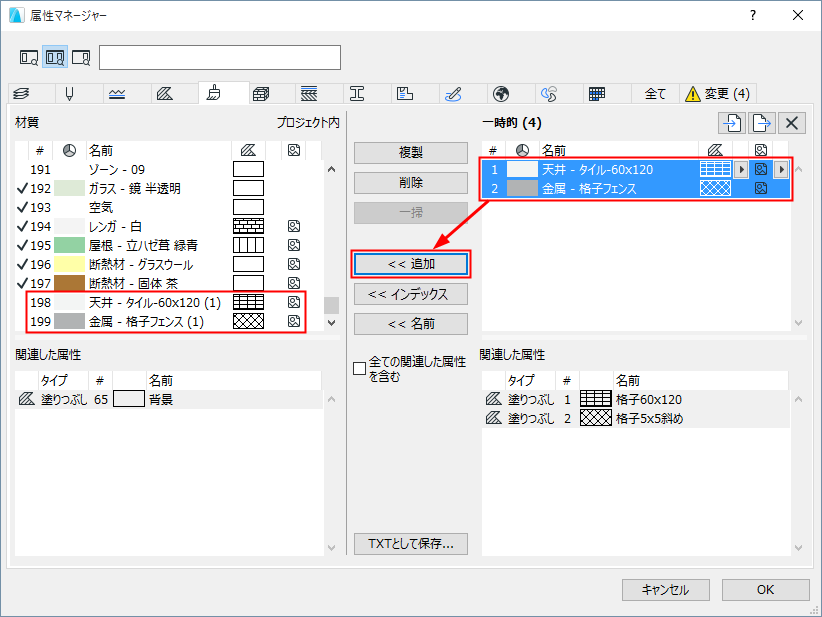Open the 変更 (4) tab
This screenshot has height=617, width=822.
[718, 94]
